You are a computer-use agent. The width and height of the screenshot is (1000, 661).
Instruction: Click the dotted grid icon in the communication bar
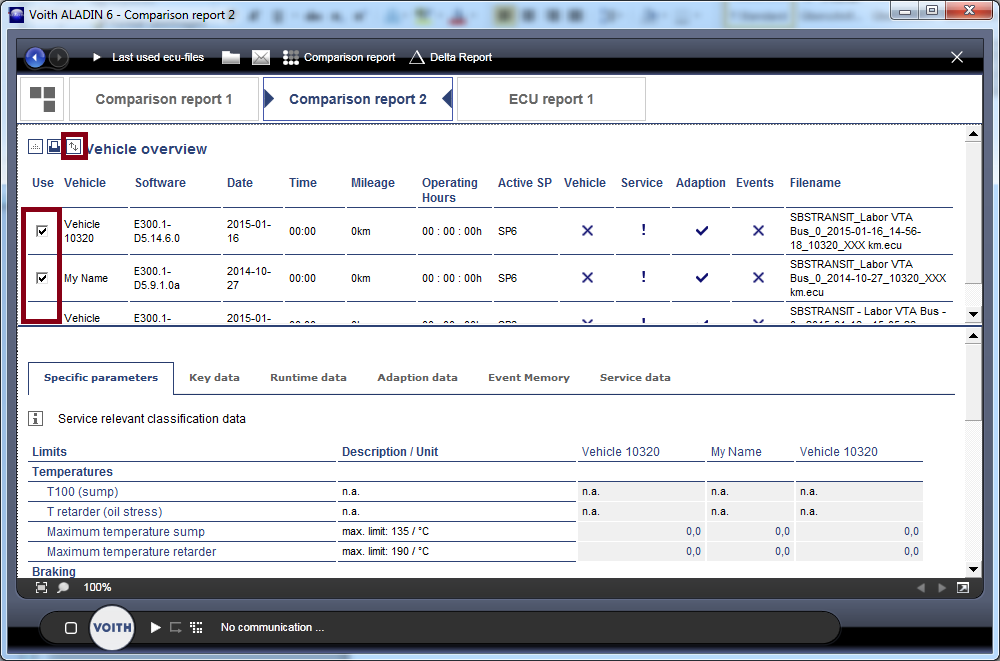coord(196,628)
